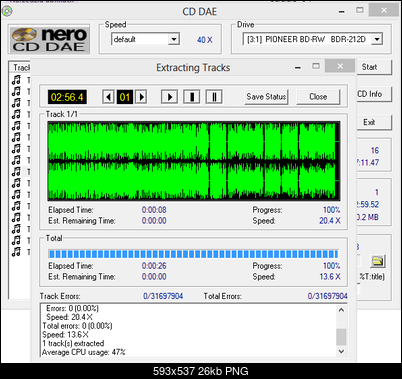
Task: Click the Track Errors 0/31697904 value
Action: [x=163, y=296]
